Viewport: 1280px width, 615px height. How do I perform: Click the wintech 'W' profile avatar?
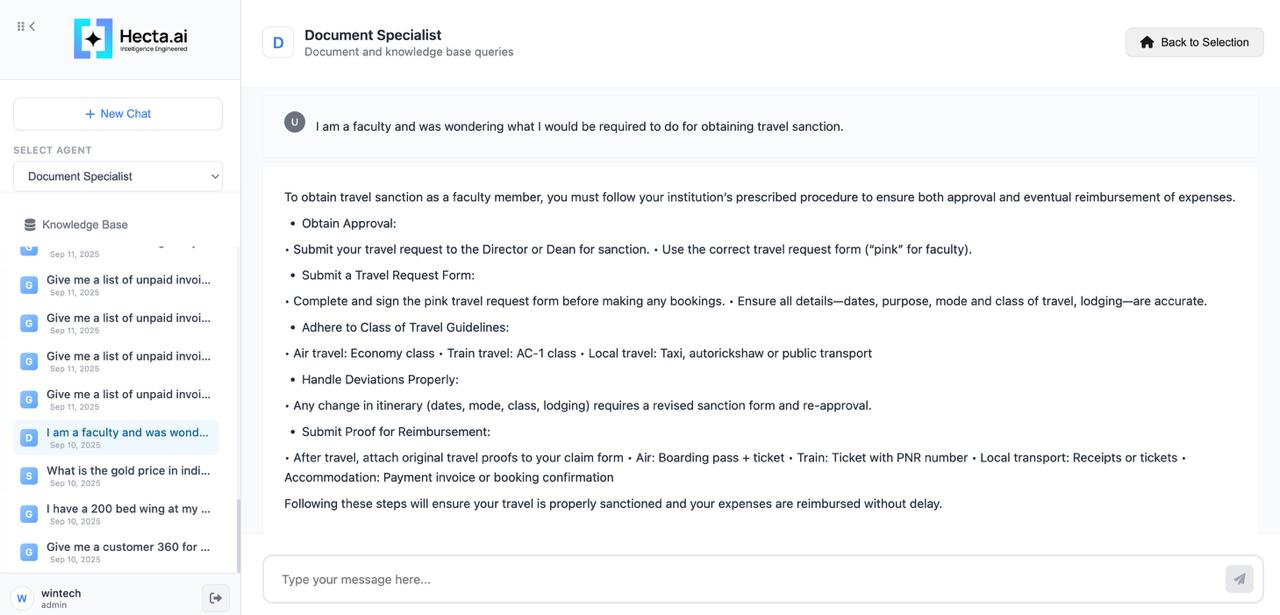point(22,598)
